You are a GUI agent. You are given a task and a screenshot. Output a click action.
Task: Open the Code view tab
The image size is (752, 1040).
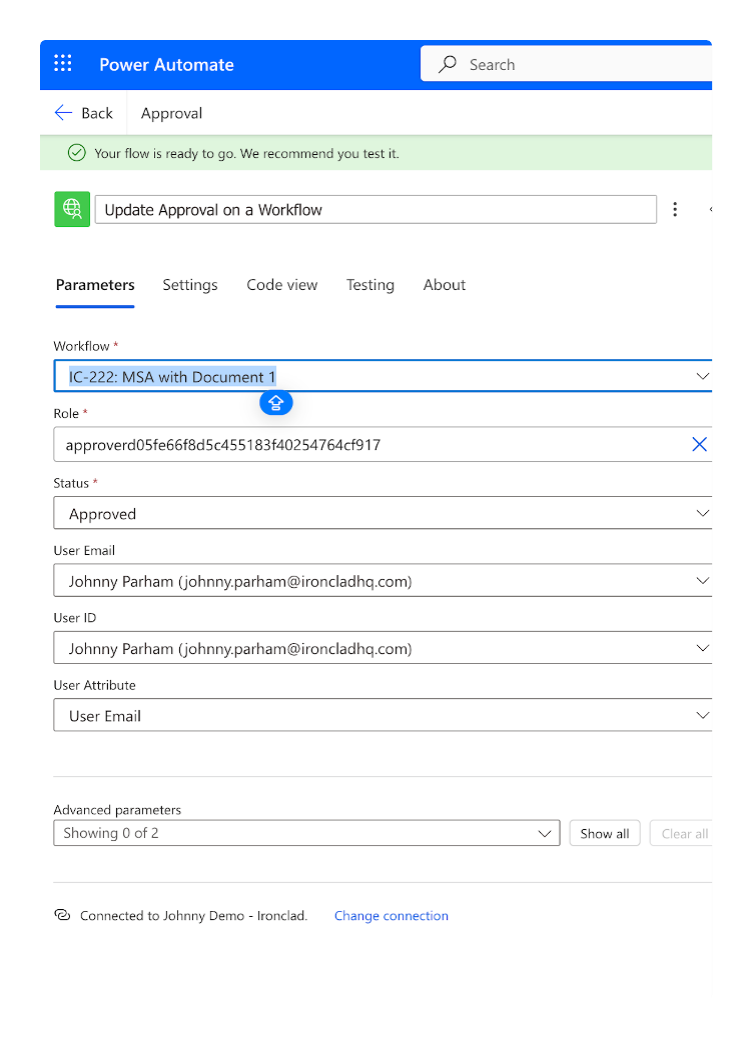pyautogui.click(x=282, y=285)
